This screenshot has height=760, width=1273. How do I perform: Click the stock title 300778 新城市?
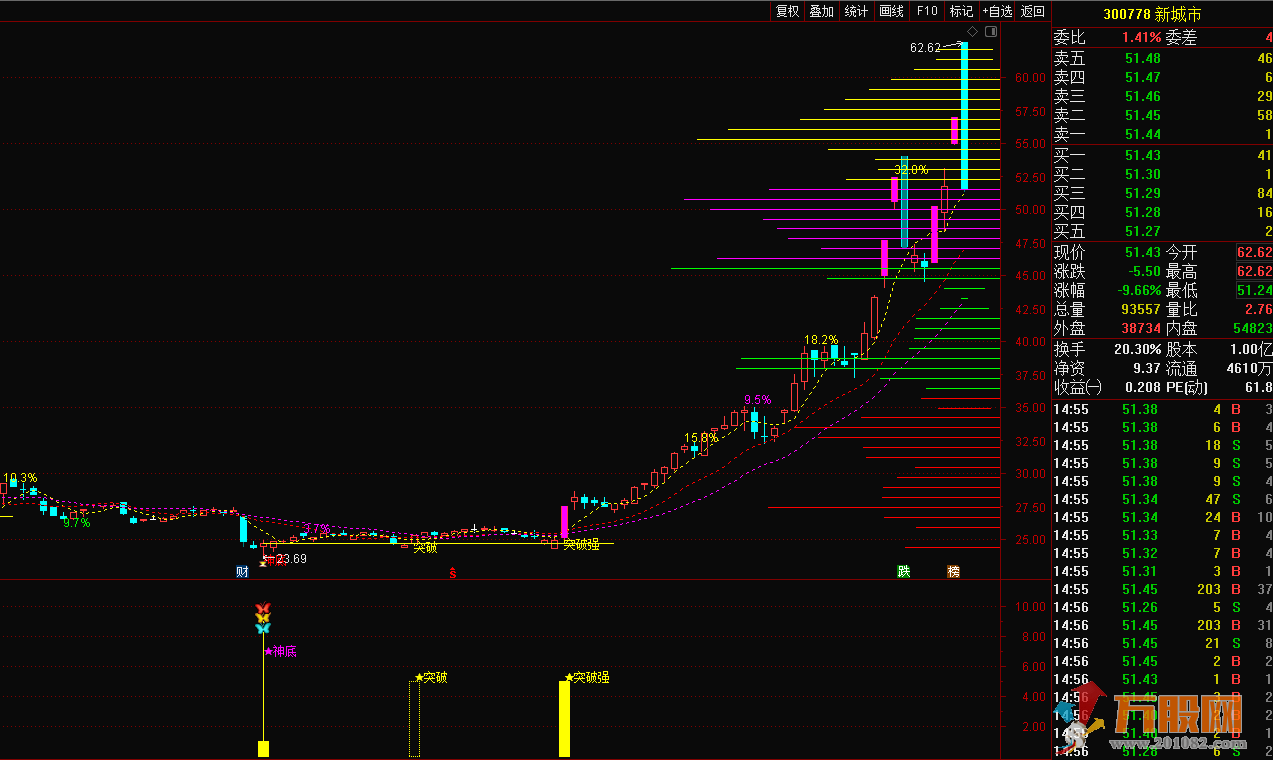click(x=1152, y=14)
